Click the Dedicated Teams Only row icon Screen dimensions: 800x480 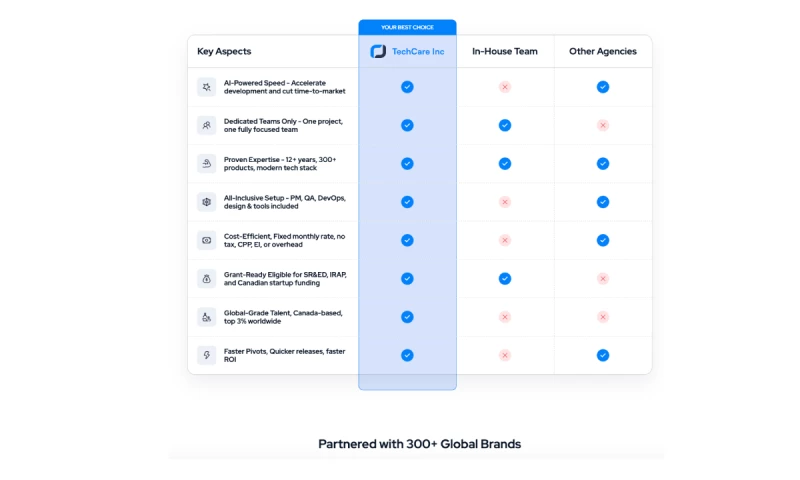click(207, 125)
